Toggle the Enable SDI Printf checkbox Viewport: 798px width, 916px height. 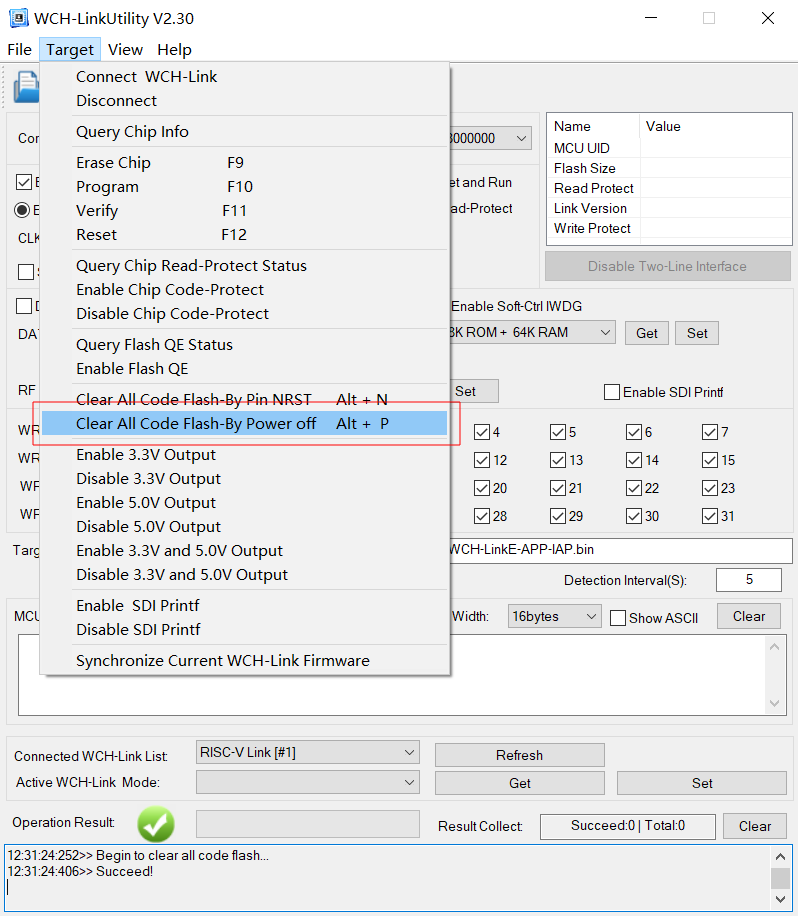tap(612, 392)
